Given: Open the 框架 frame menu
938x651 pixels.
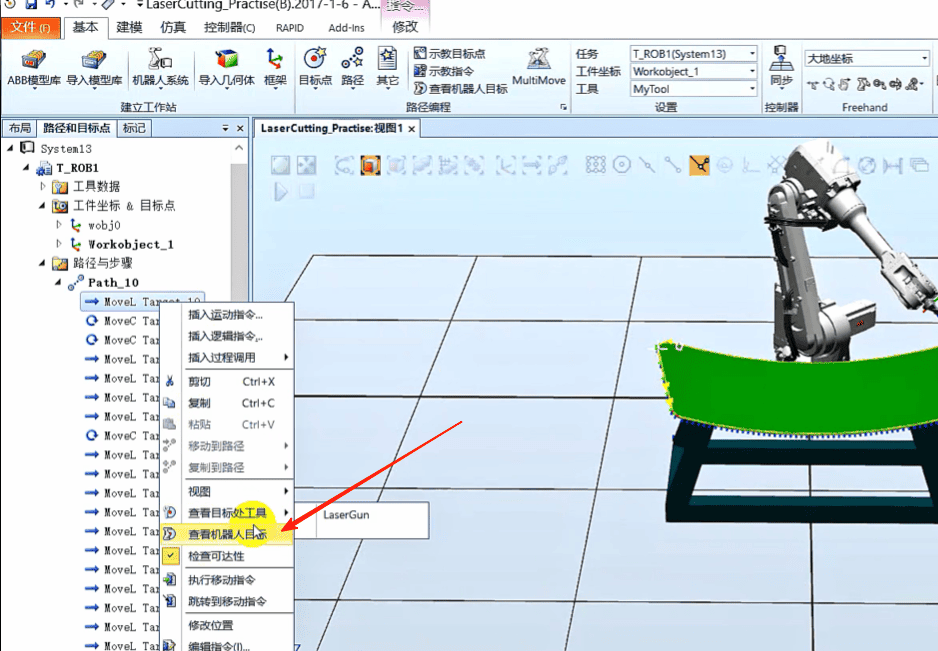Looking at the screenshot, I should pyautogui.click(x=275, y=68).
